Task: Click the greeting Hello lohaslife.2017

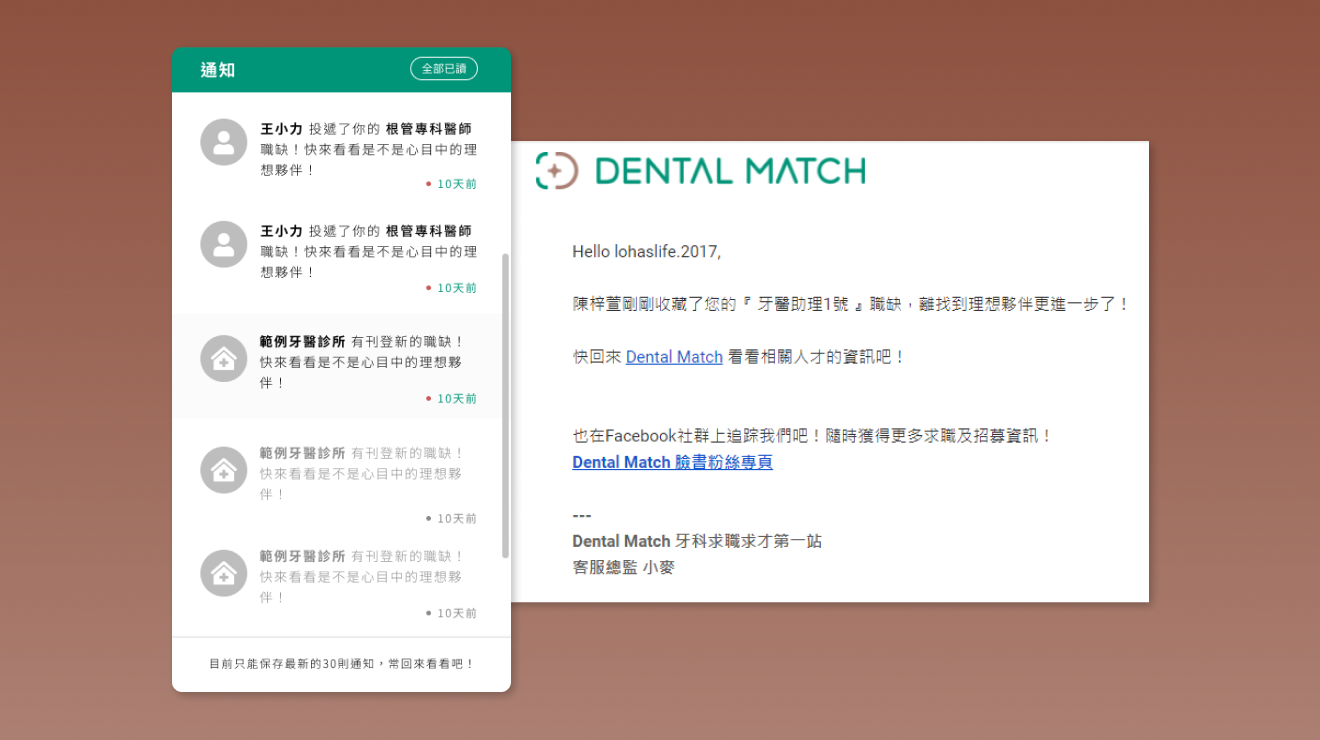Action: click(646, 252)
